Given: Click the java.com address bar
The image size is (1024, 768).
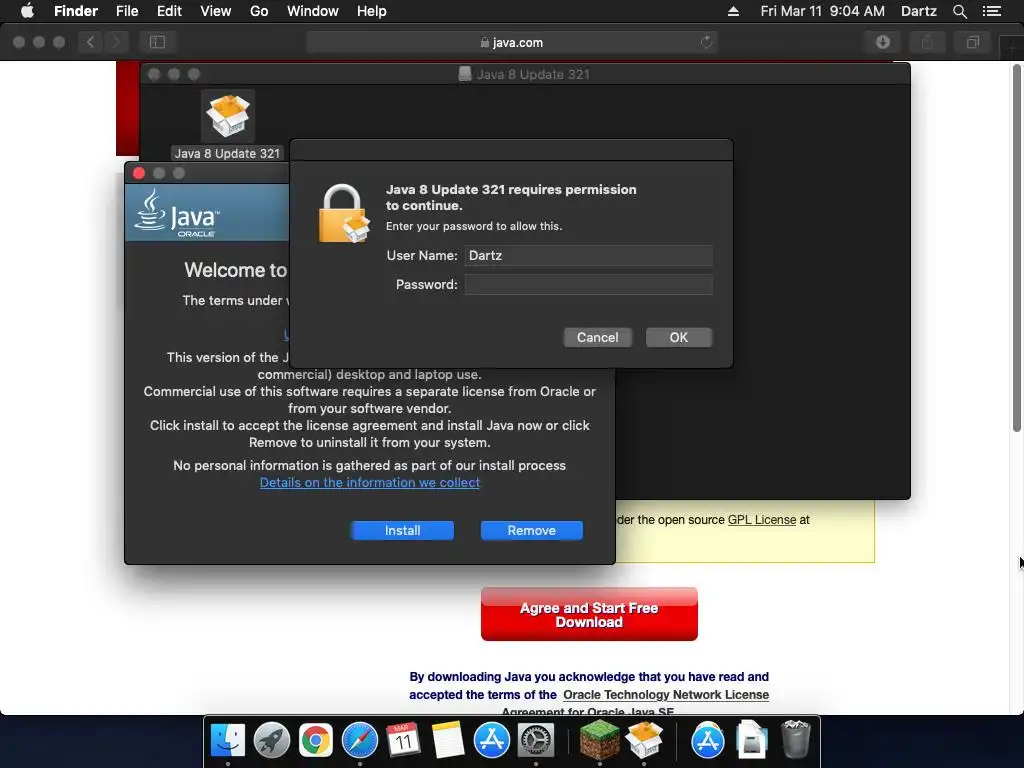Looking at the screenshot, I should point(511,42).
